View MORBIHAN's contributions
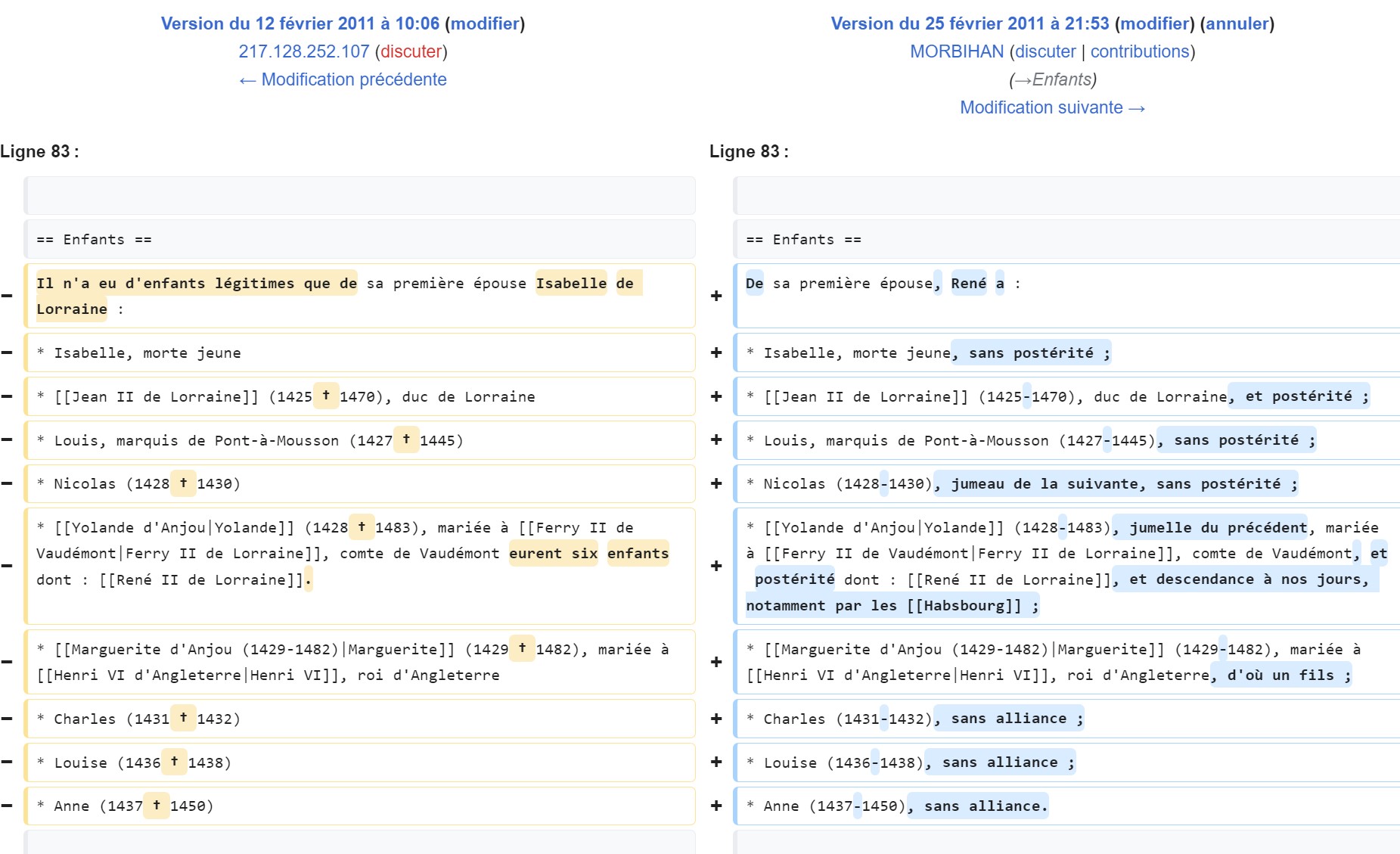The image size is (1400, 854). coord(1140,51)
